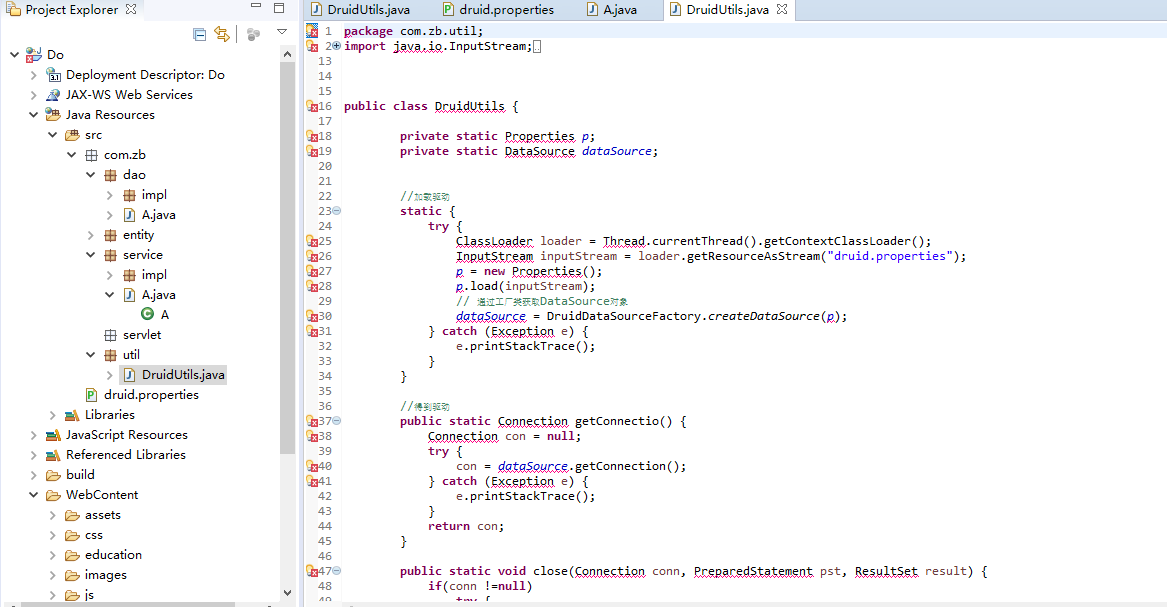The width and height of the screenshot is (1167, 607).
Task: Click DruidDataSourceFactory text on line 30
Action: (x=624, y=316)
